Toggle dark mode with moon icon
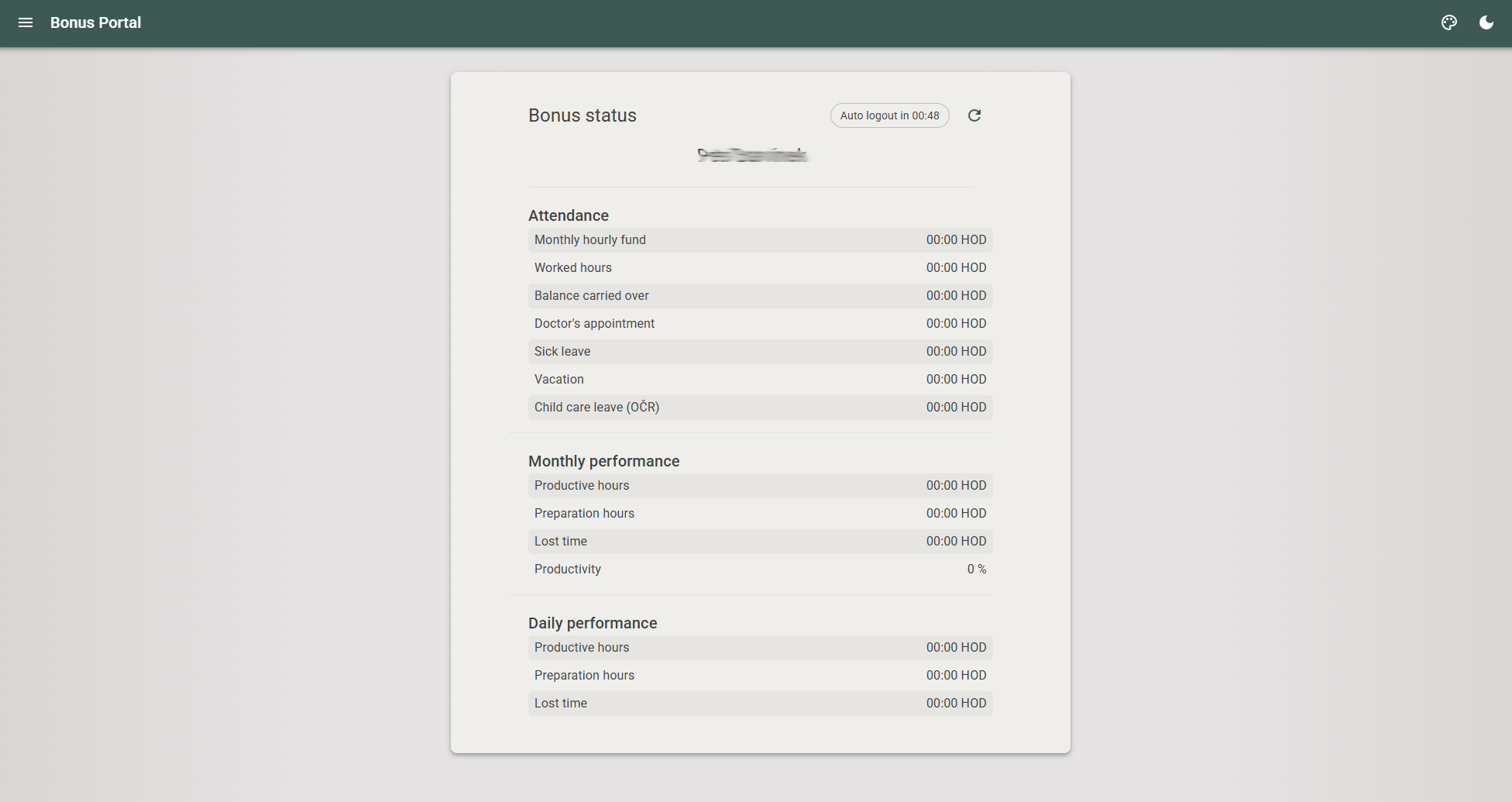Image resolution: width=1512 pixels, height=802 pixels. click(x=1486, y=22)
